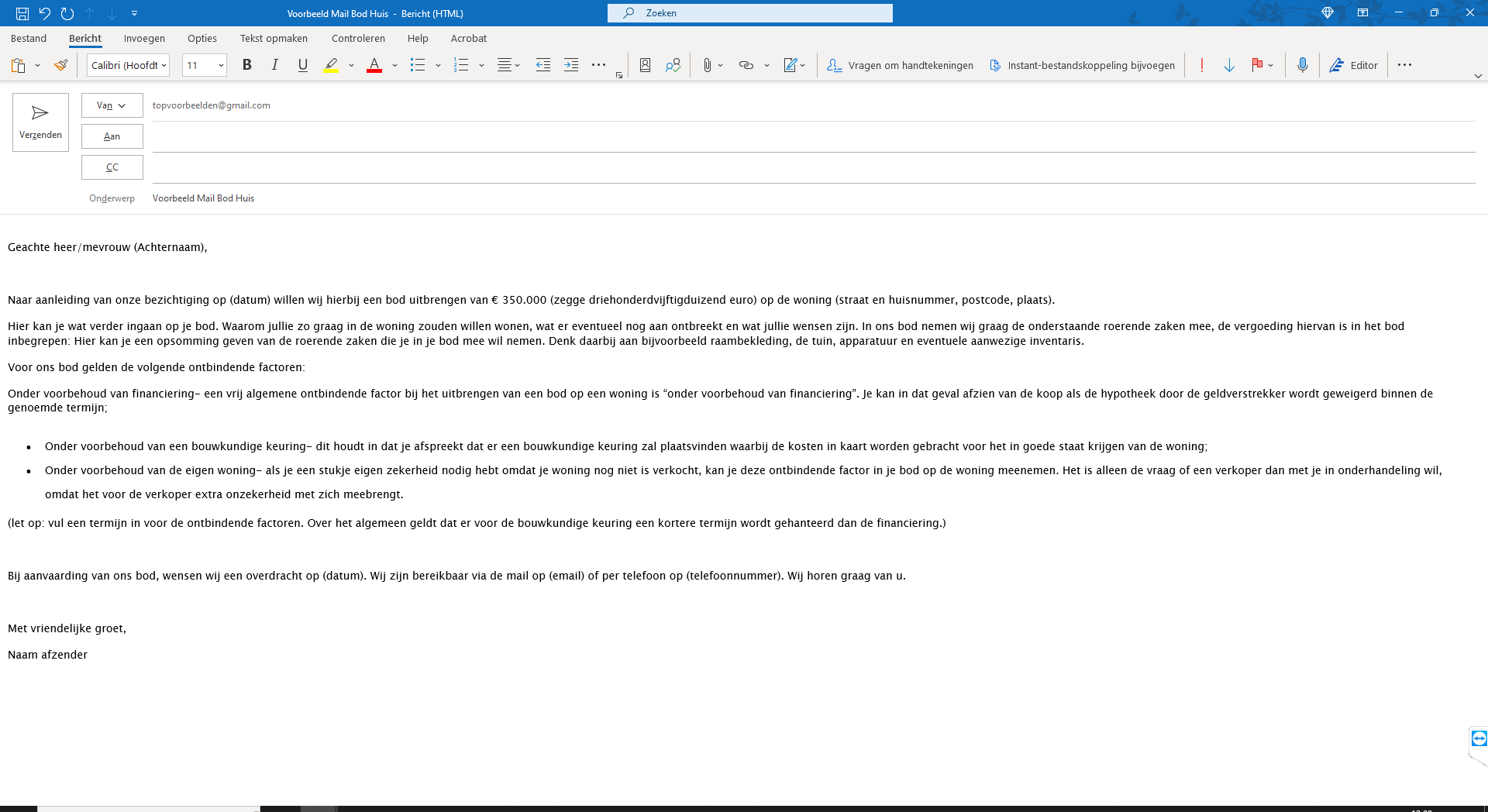Increase paragraph indent

click(571, 66)
